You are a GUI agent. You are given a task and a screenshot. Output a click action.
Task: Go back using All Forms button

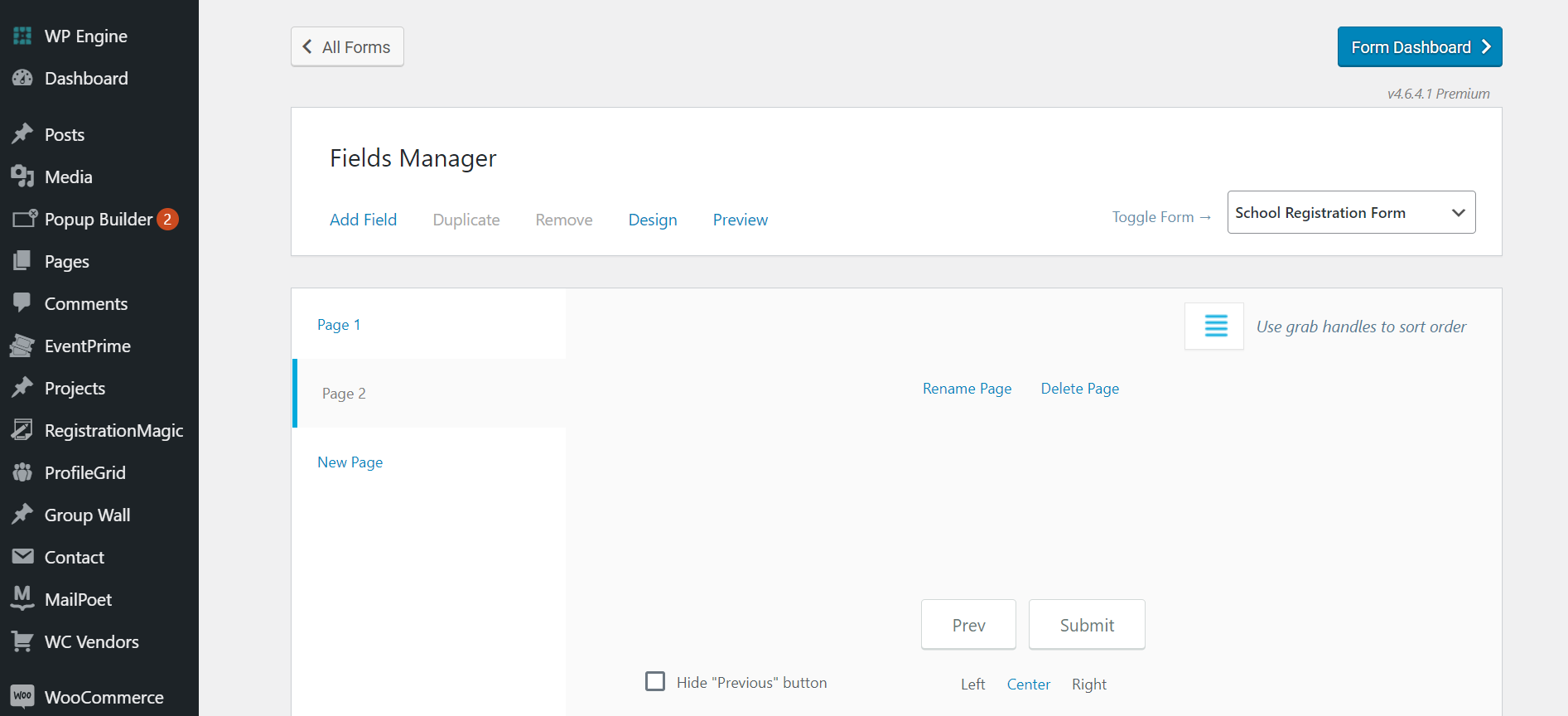click(x=347, y=47)
